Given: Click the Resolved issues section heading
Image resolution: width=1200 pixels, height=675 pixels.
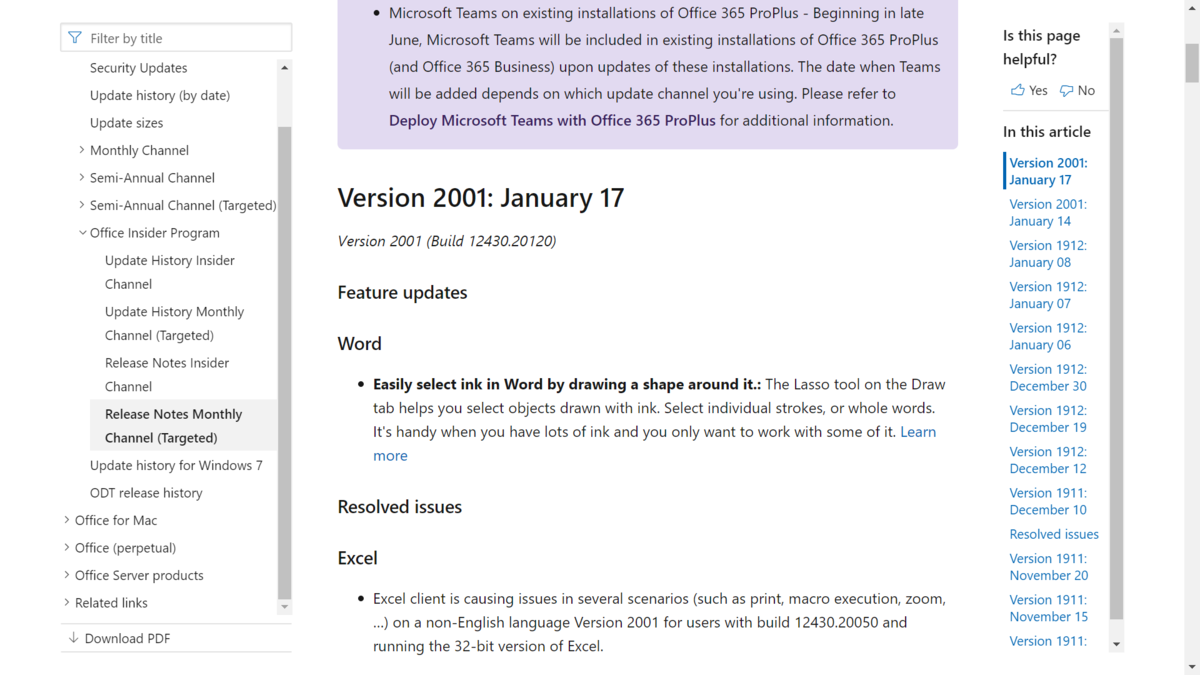Looking at the screenshot, I should (x=400, y=507).
